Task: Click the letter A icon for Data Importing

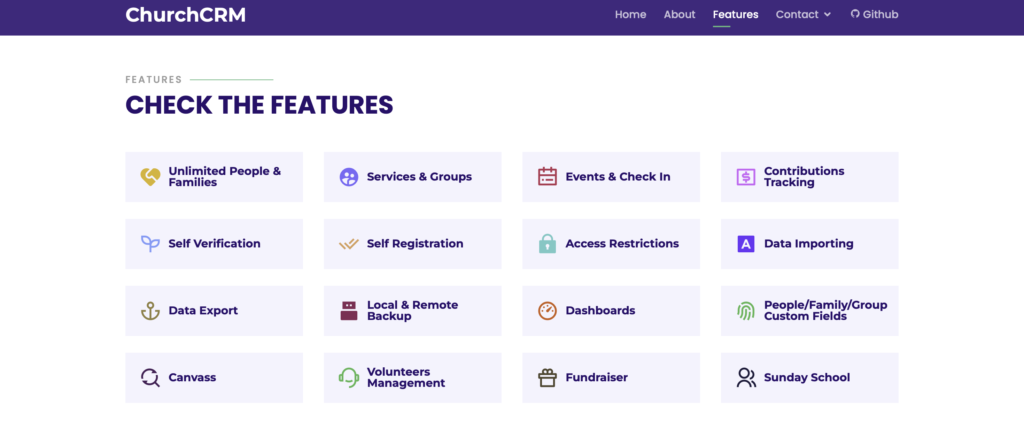Action: (746, 244)
